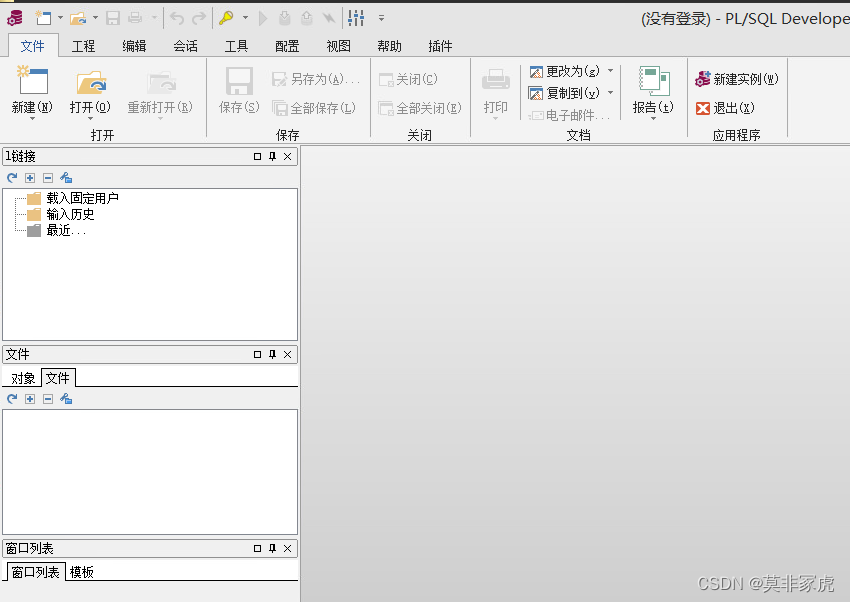Click the Log on key icon
850x602 pixels.
(x=227, y=18)
